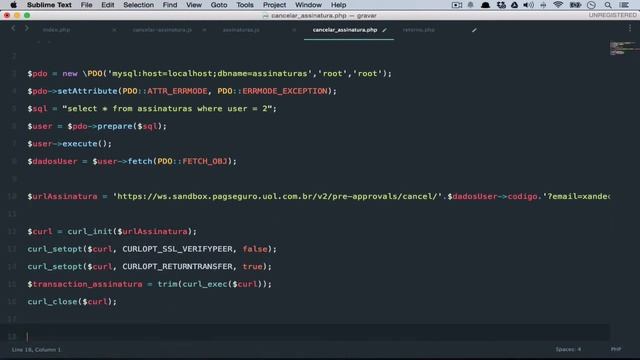Open the Project menu
This screenshot has height=360, width=640.
pos(274,5)
